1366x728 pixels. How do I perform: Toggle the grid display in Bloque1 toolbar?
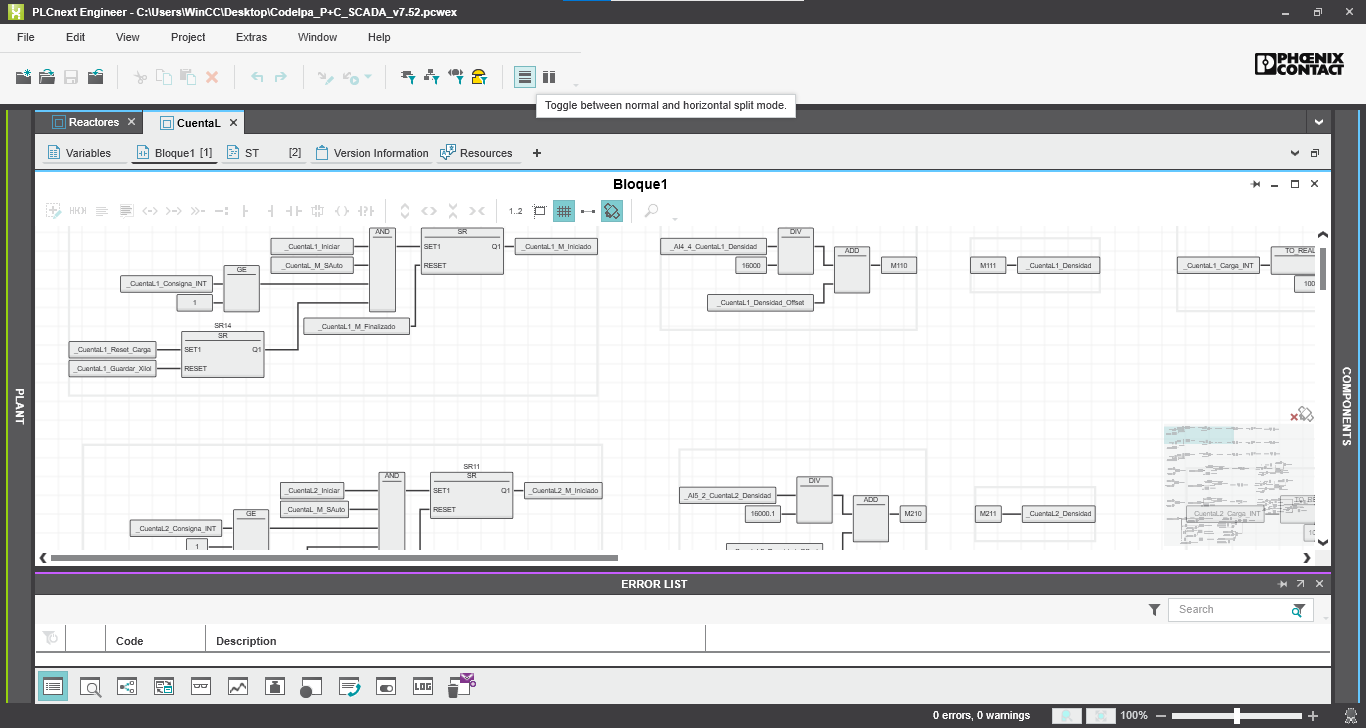click(564, 211)
